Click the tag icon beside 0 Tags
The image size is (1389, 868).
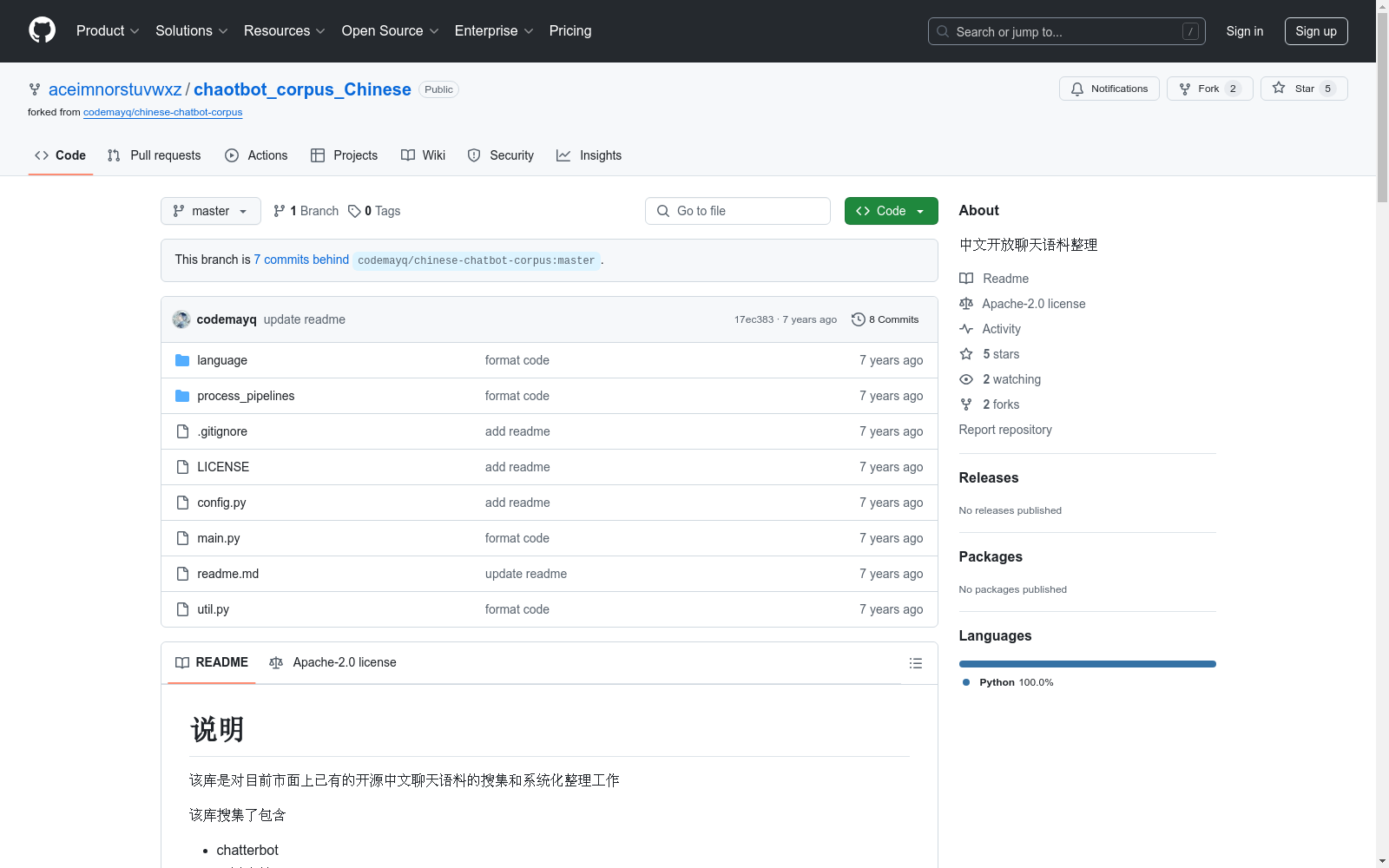[x=354, y=211]
